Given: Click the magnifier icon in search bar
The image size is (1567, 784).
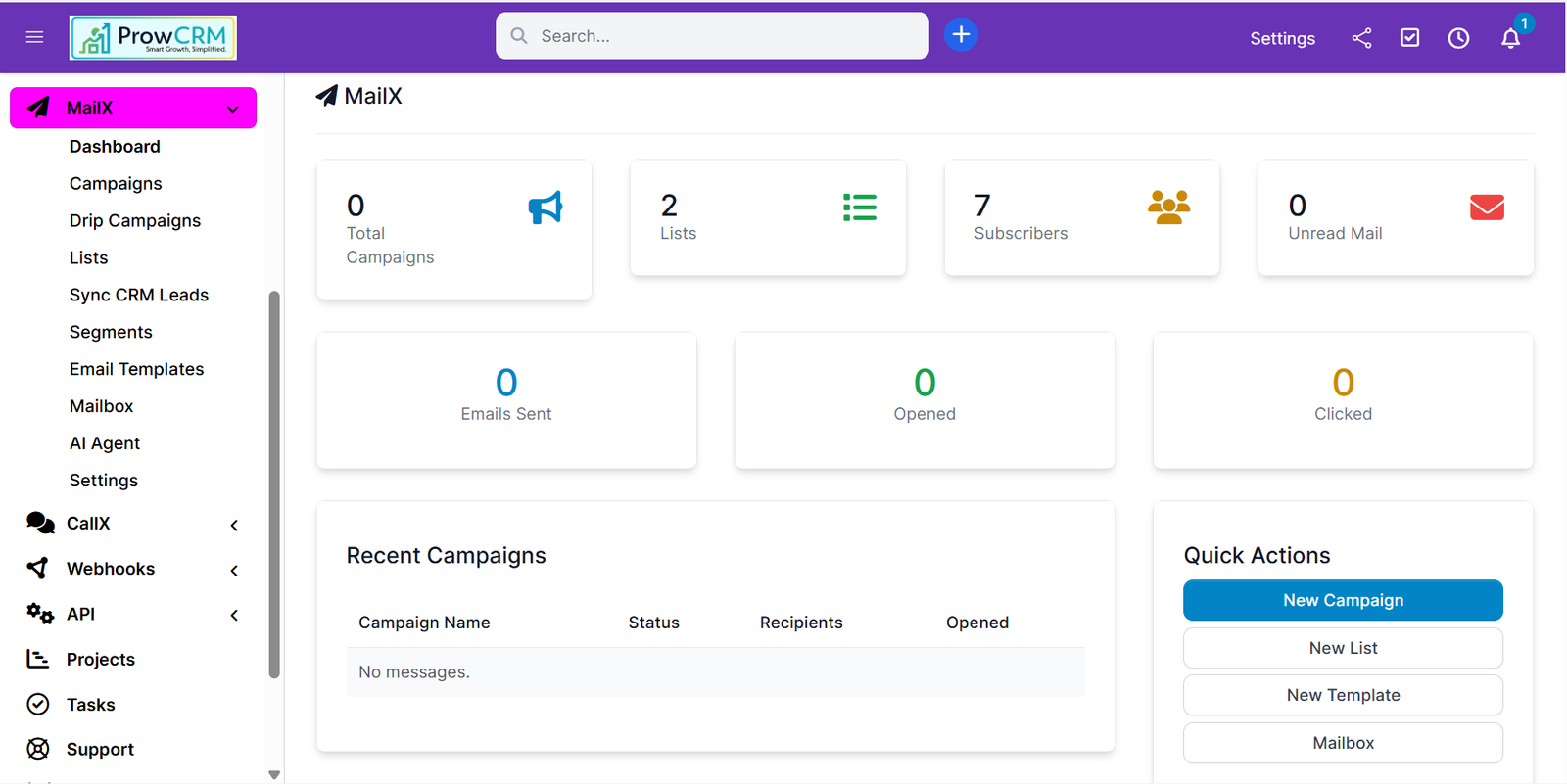Looking at the screenshot, I should pyautogui.click(x=519, y=36).
